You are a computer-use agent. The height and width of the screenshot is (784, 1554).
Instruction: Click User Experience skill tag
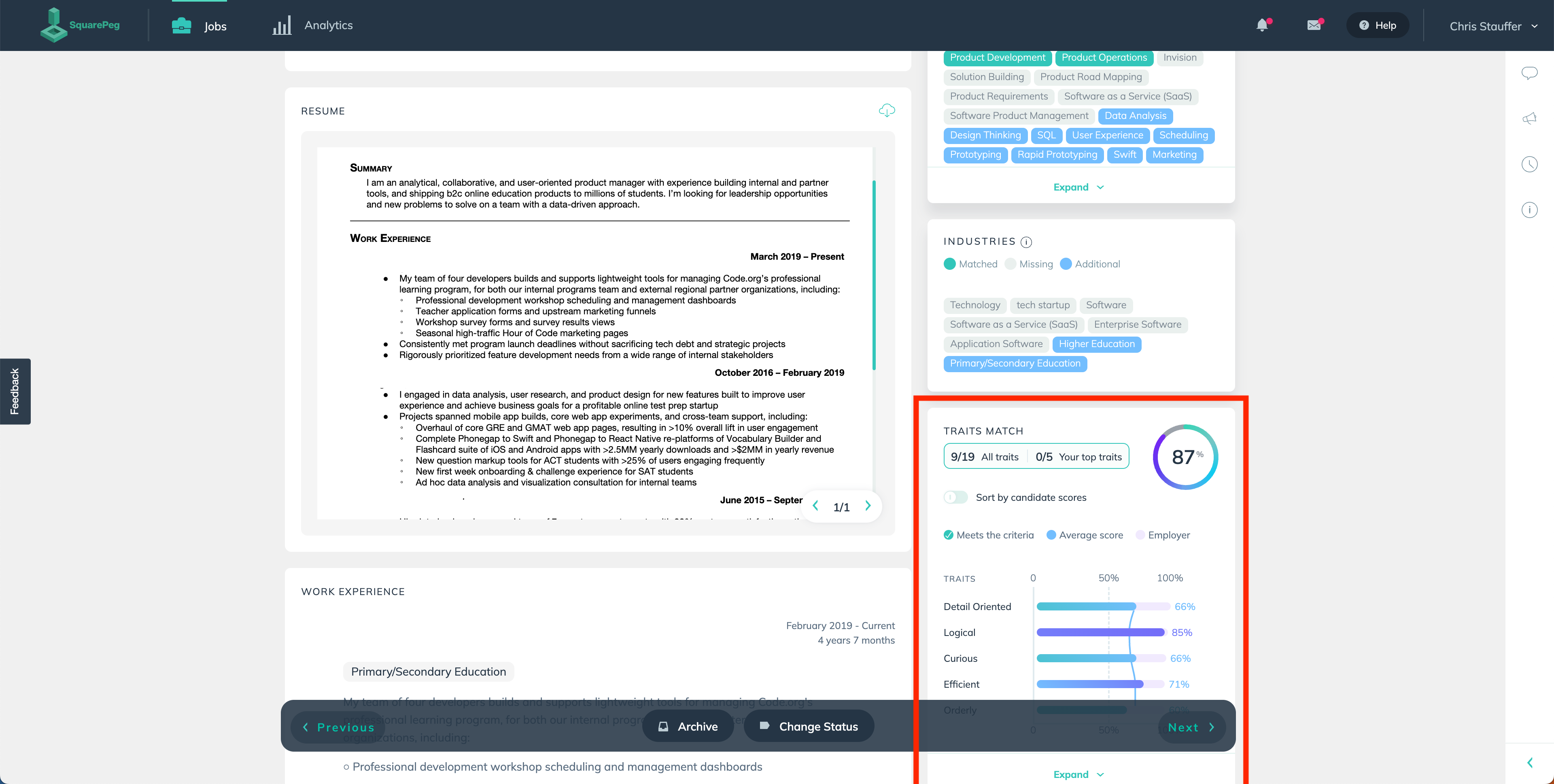[x=1107, y=135]
